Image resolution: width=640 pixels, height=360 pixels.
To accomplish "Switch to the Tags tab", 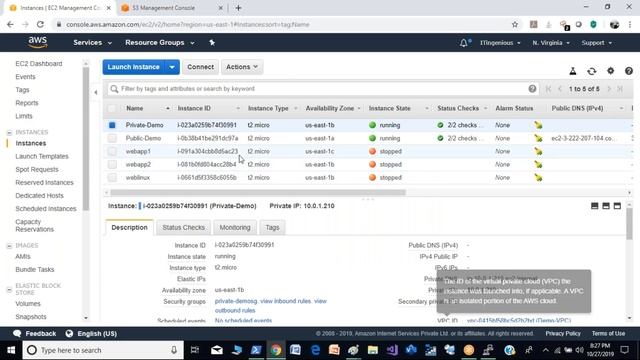I will coord(272,227).
